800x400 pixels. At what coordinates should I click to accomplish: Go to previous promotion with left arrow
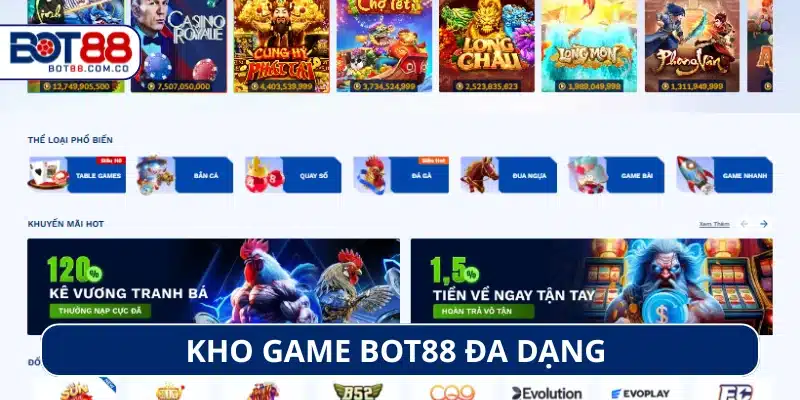(744, 224)
